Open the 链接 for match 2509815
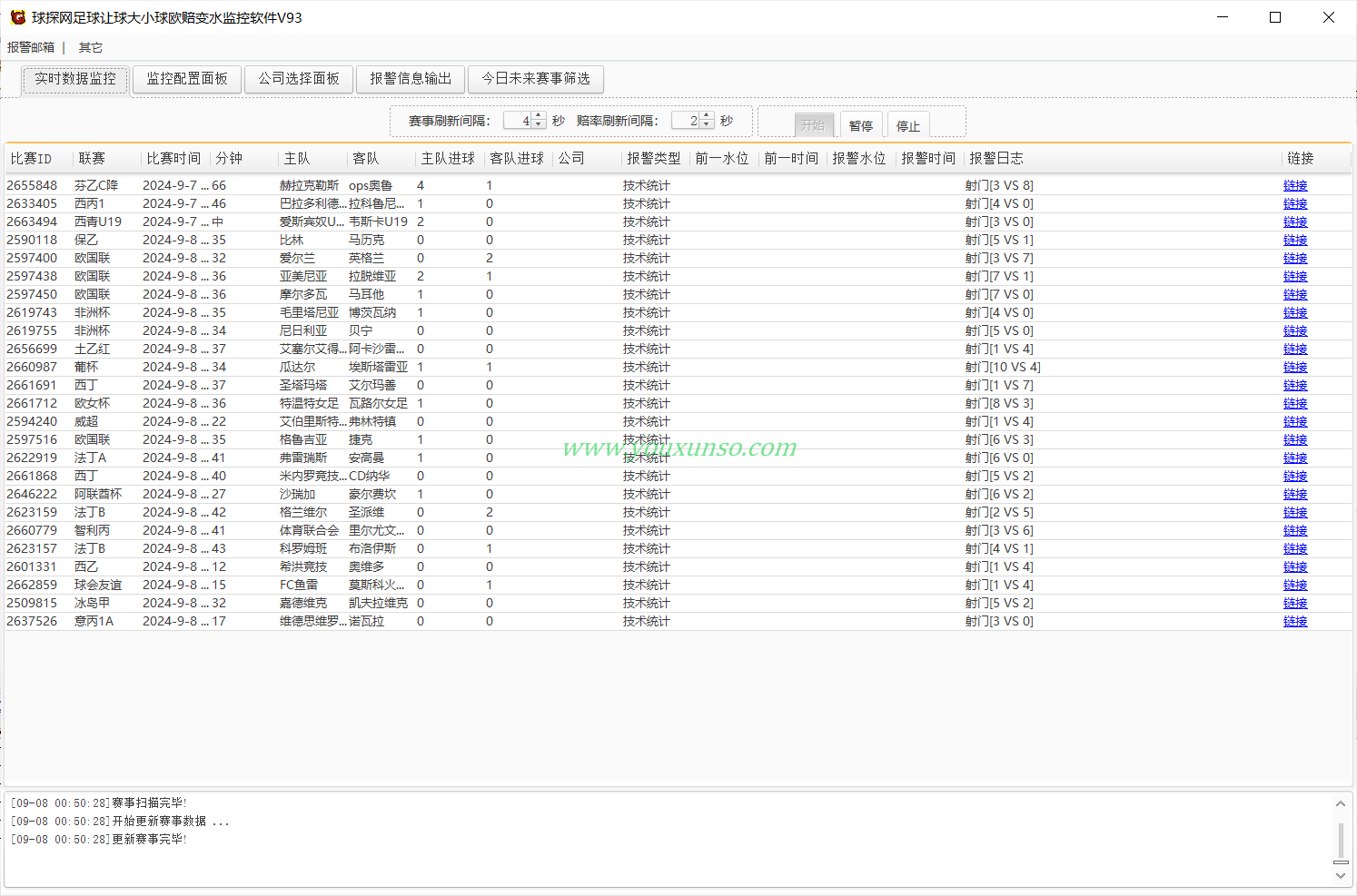Viewport: 1357px width, 896px height. coord(1295,604)
